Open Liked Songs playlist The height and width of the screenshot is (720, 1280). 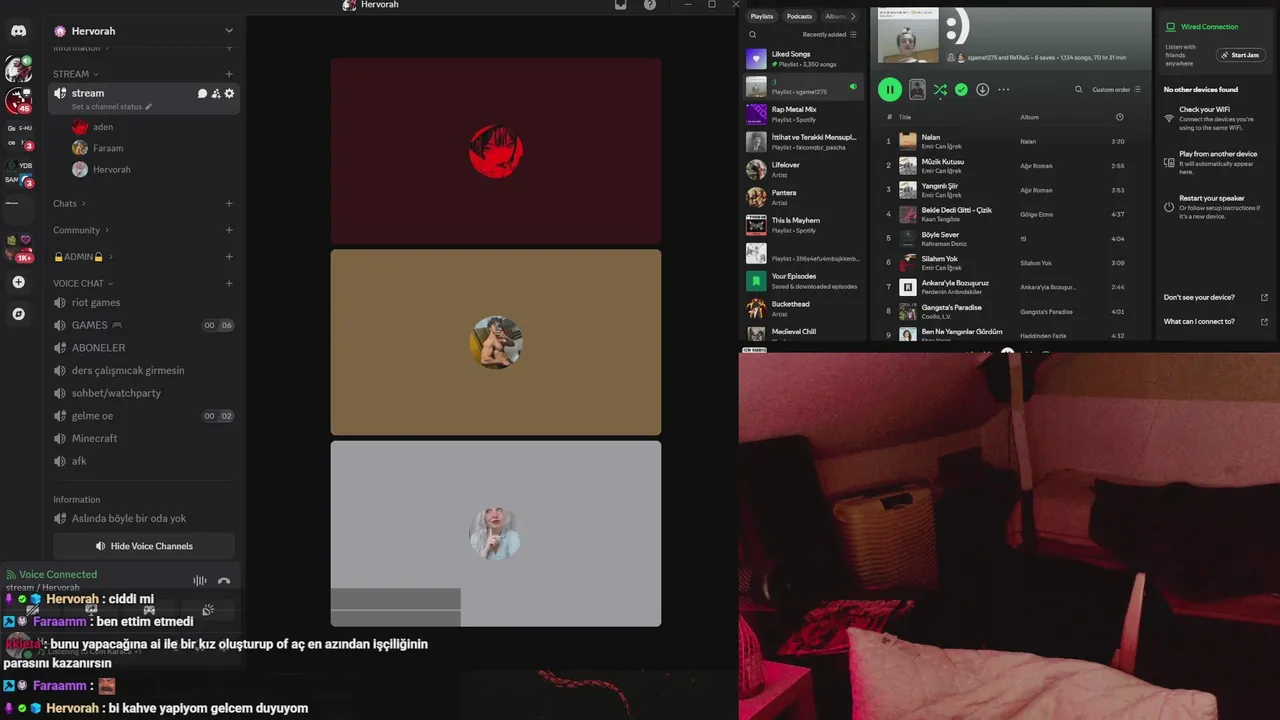(x=804, y=59)
